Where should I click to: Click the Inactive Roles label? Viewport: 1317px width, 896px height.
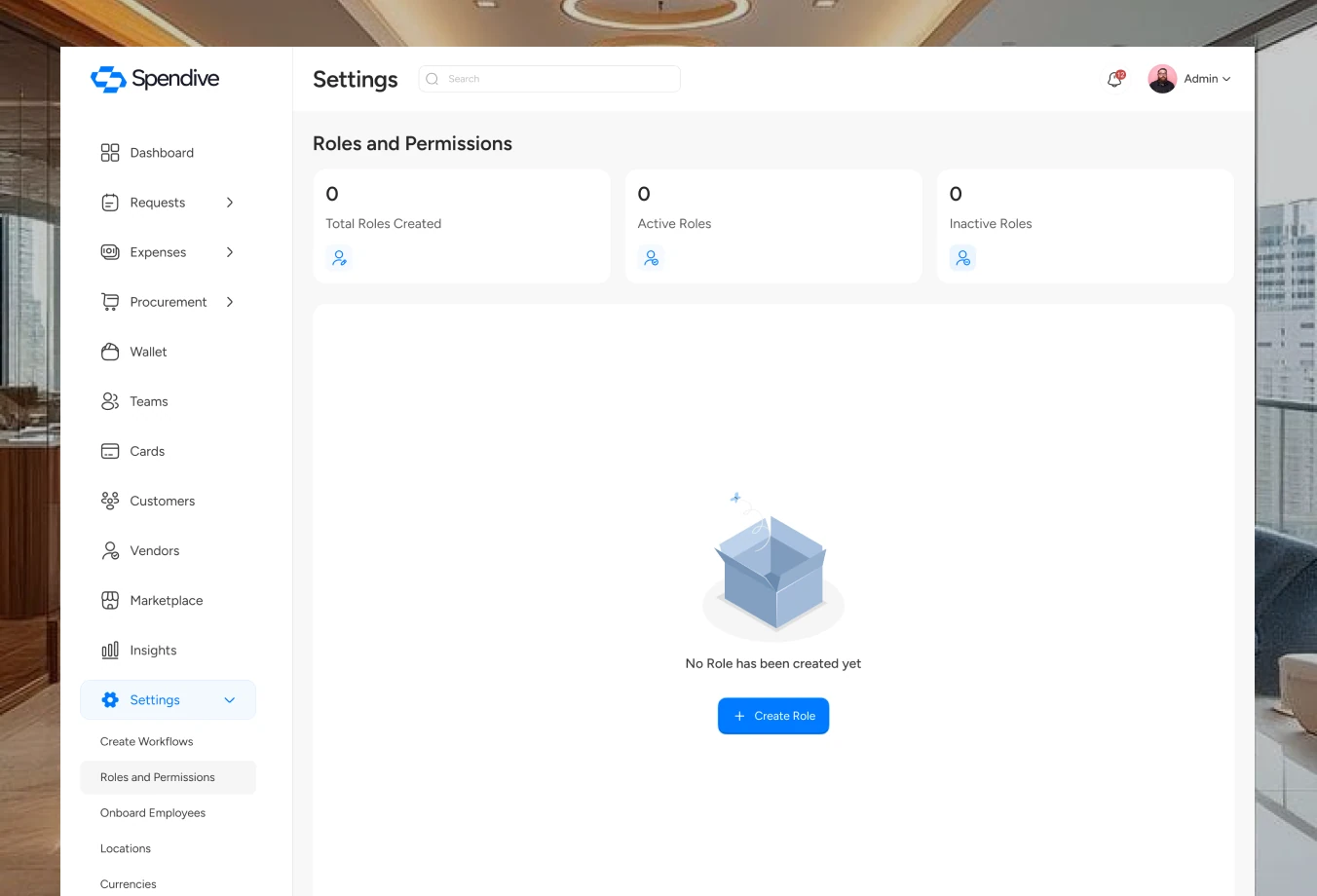pyautogui.click(x=991, y=224)
